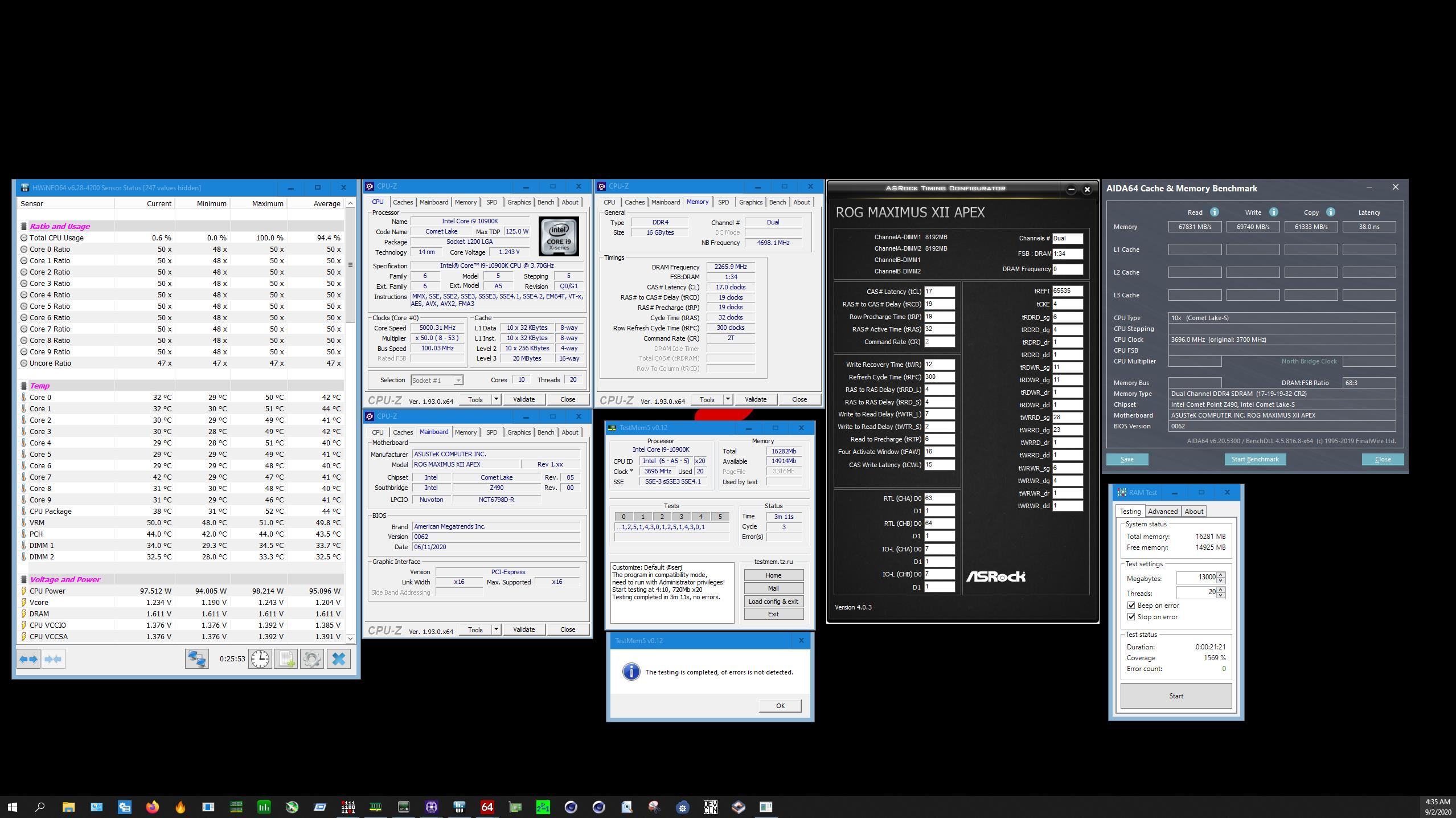
Task: Open HWiNFO remote network monitors icon
Action: click(196, 659)
